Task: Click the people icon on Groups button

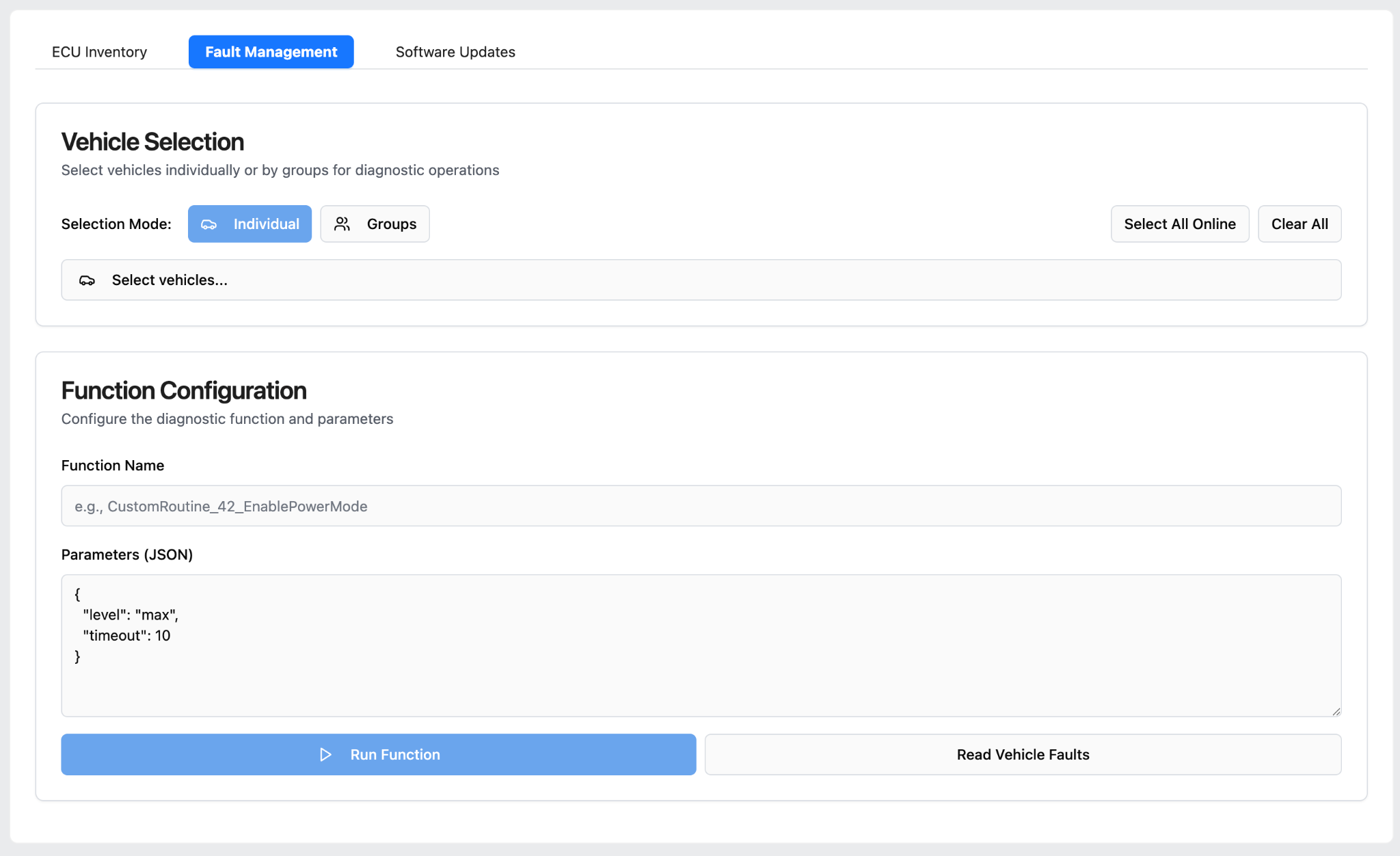Action: 342,224
